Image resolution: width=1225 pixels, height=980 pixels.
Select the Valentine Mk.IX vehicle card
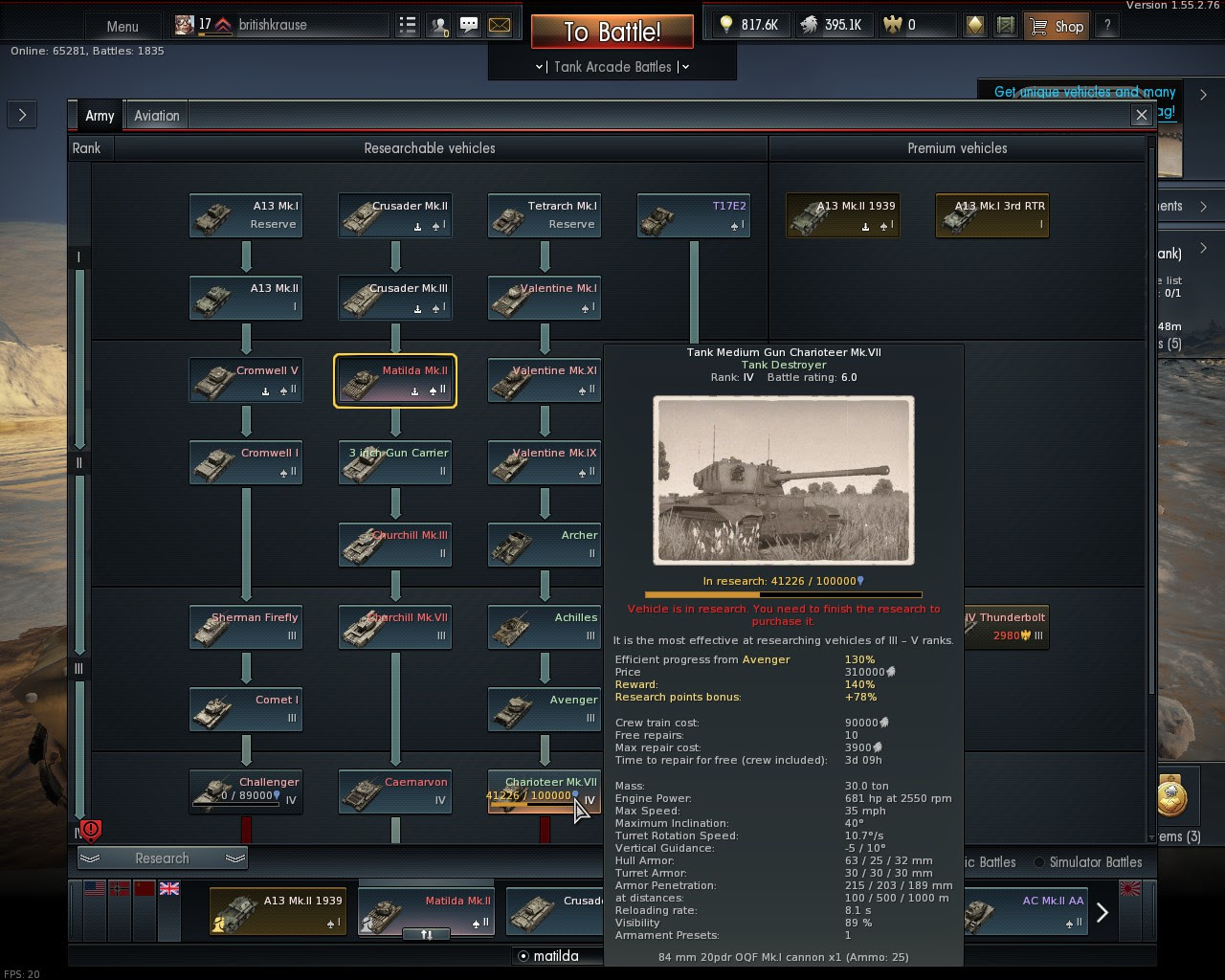coord(545,462)
